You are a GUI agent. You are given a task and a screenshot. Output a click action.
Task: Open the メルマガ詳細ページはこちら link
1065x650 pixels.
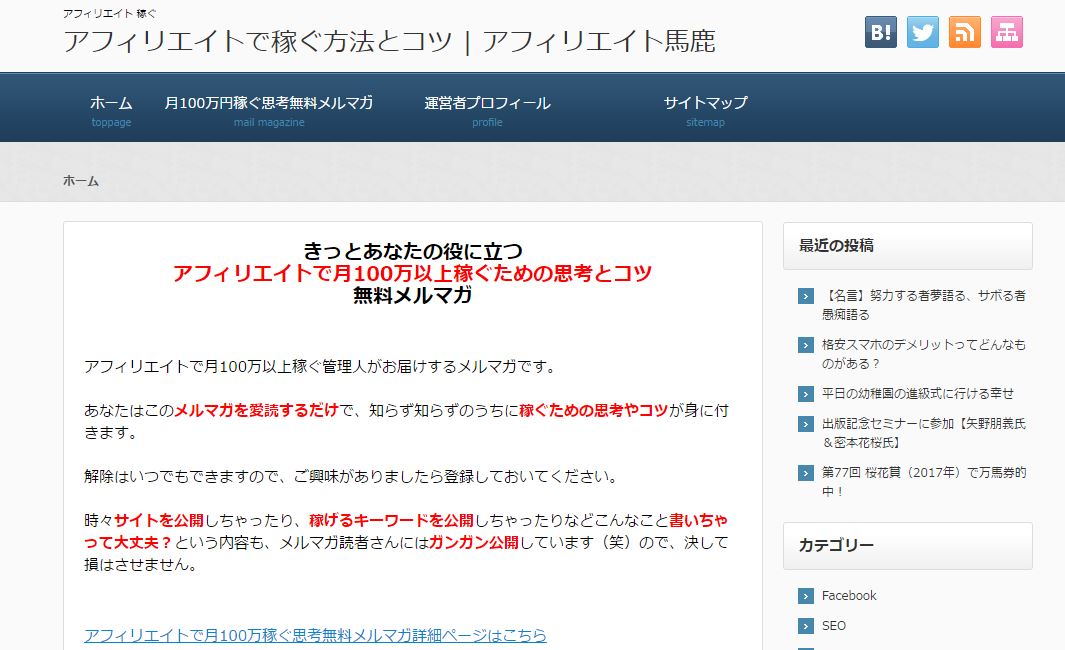tap(315, 635)
